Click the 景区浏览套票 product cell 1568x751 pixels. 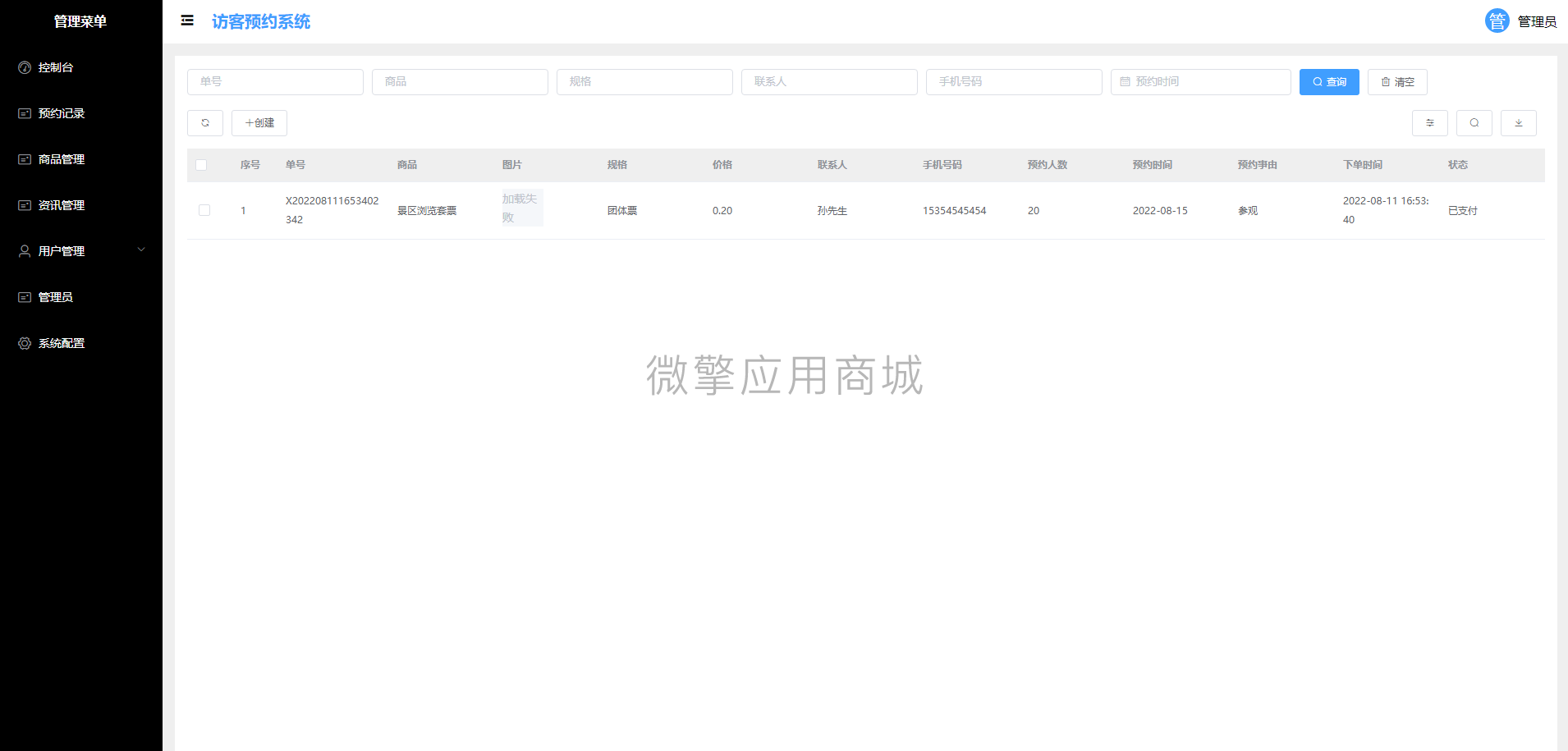point(427,211)
